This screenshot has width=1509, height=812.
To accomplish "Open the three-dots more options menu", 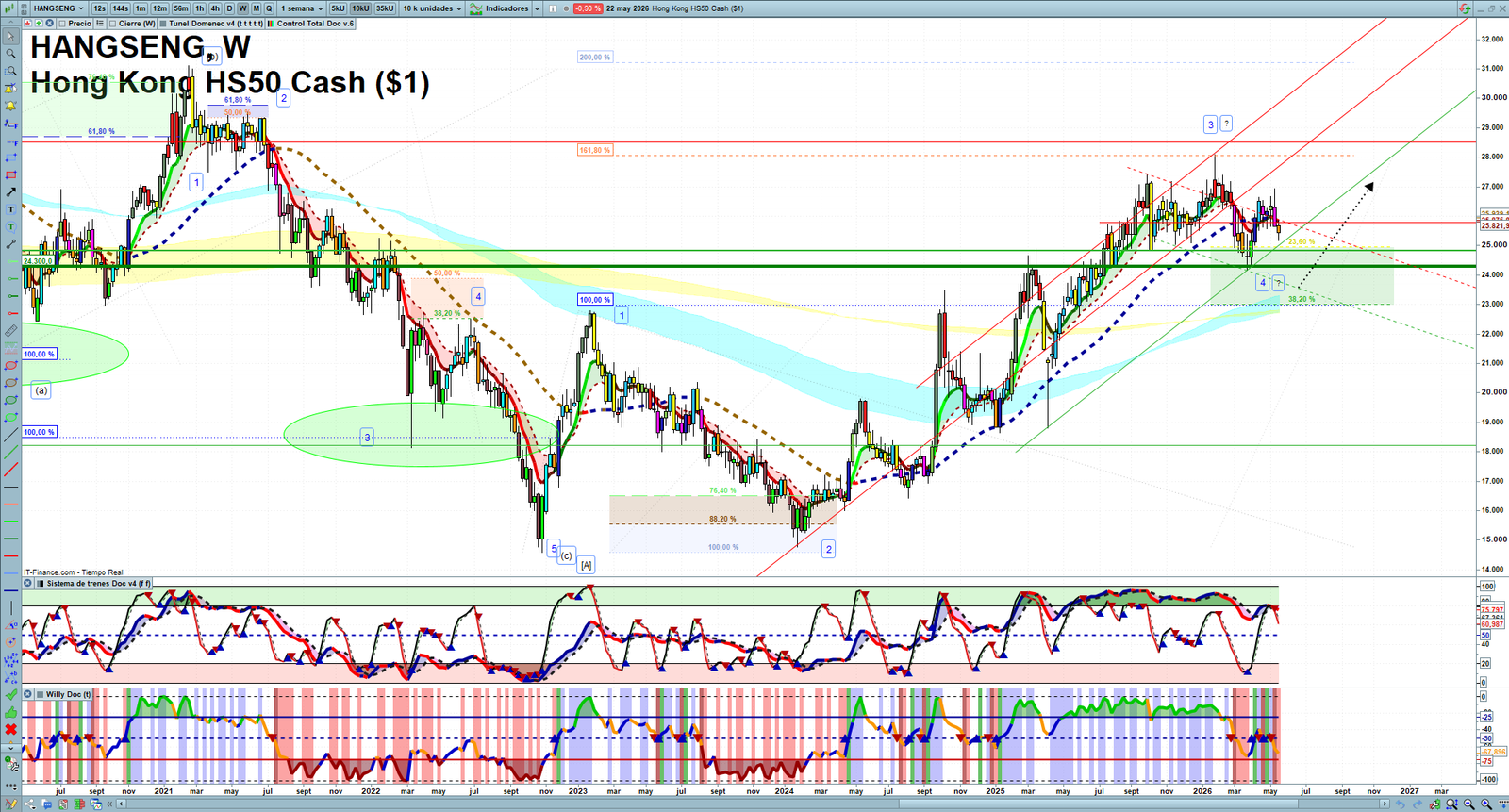I will pos(11,787).
